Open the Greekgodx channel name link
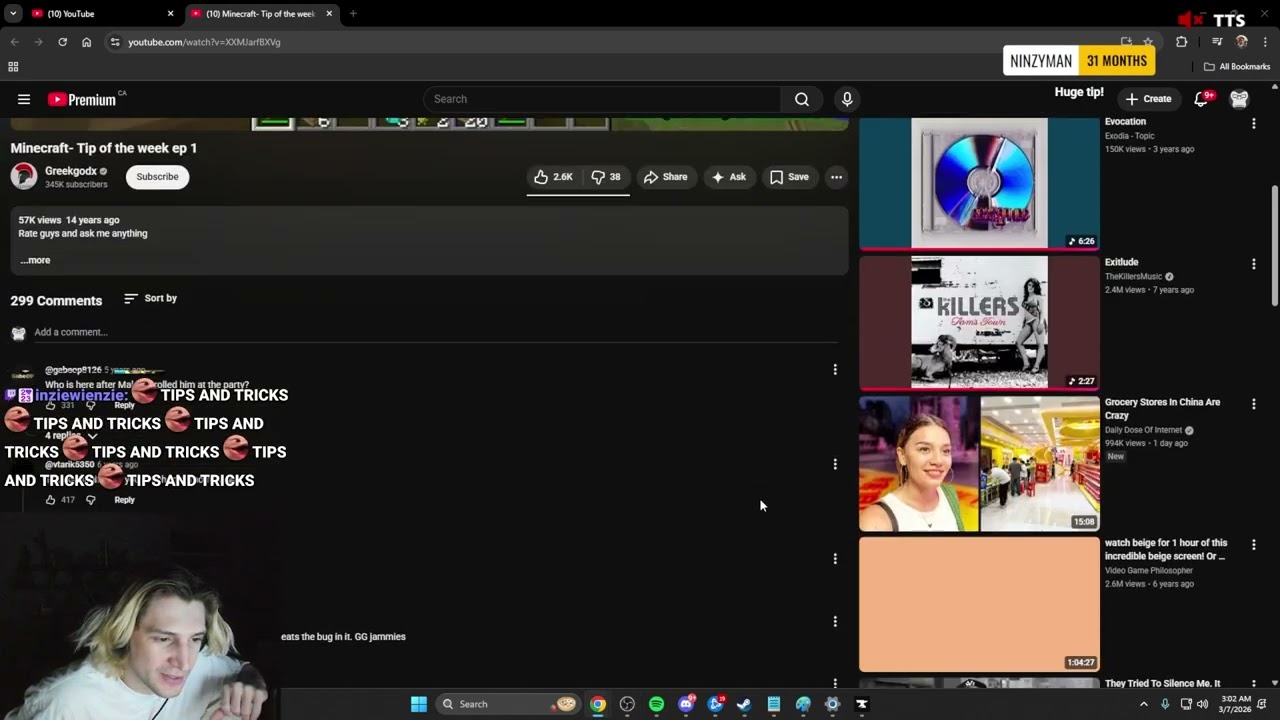 70,171
